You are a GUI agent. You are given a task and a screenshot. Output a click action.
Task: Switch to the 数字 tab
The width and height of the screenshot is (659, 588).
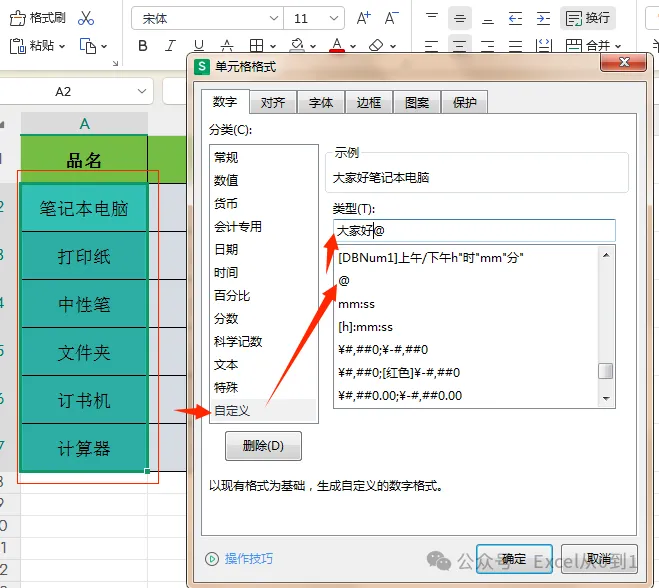coord(225,102)
